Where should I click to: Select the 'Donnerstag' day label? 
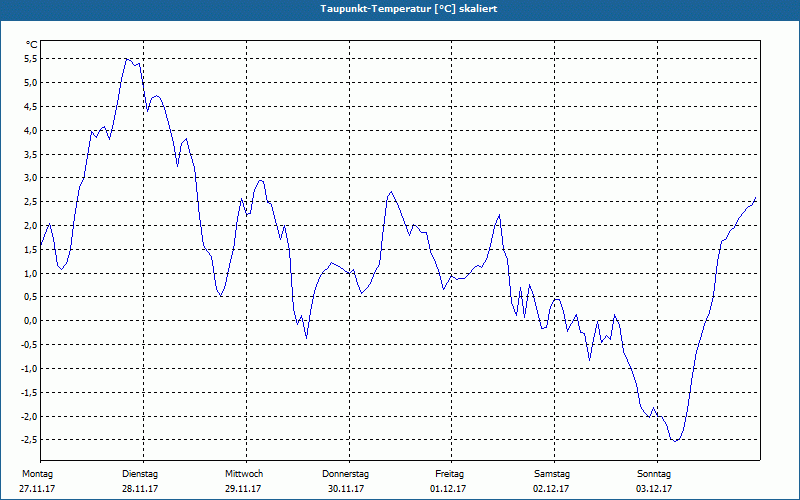tap(345, 474)
